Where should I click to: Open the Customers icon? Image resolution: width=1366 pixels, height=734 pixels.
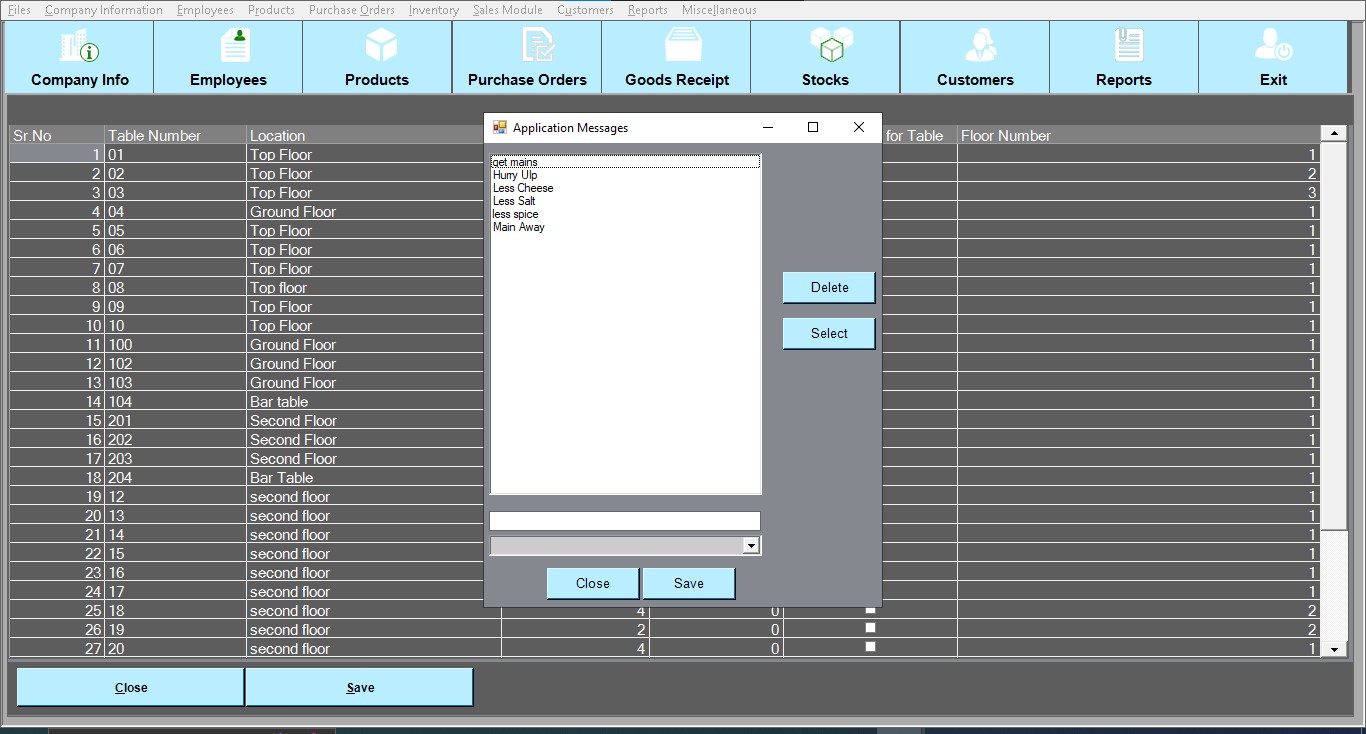click(979, 46)
